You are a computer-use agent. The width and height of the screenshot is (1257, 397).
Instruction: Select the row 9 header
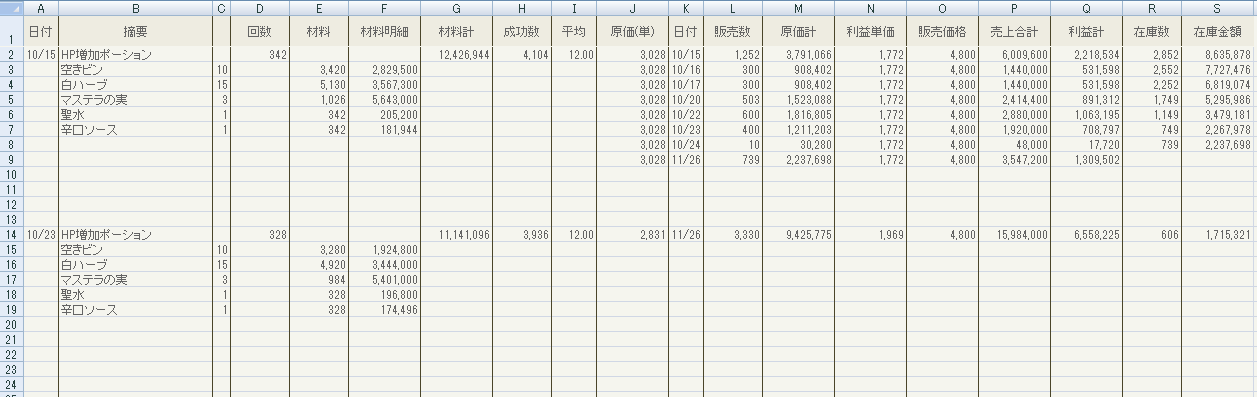[x=11, y=159]
